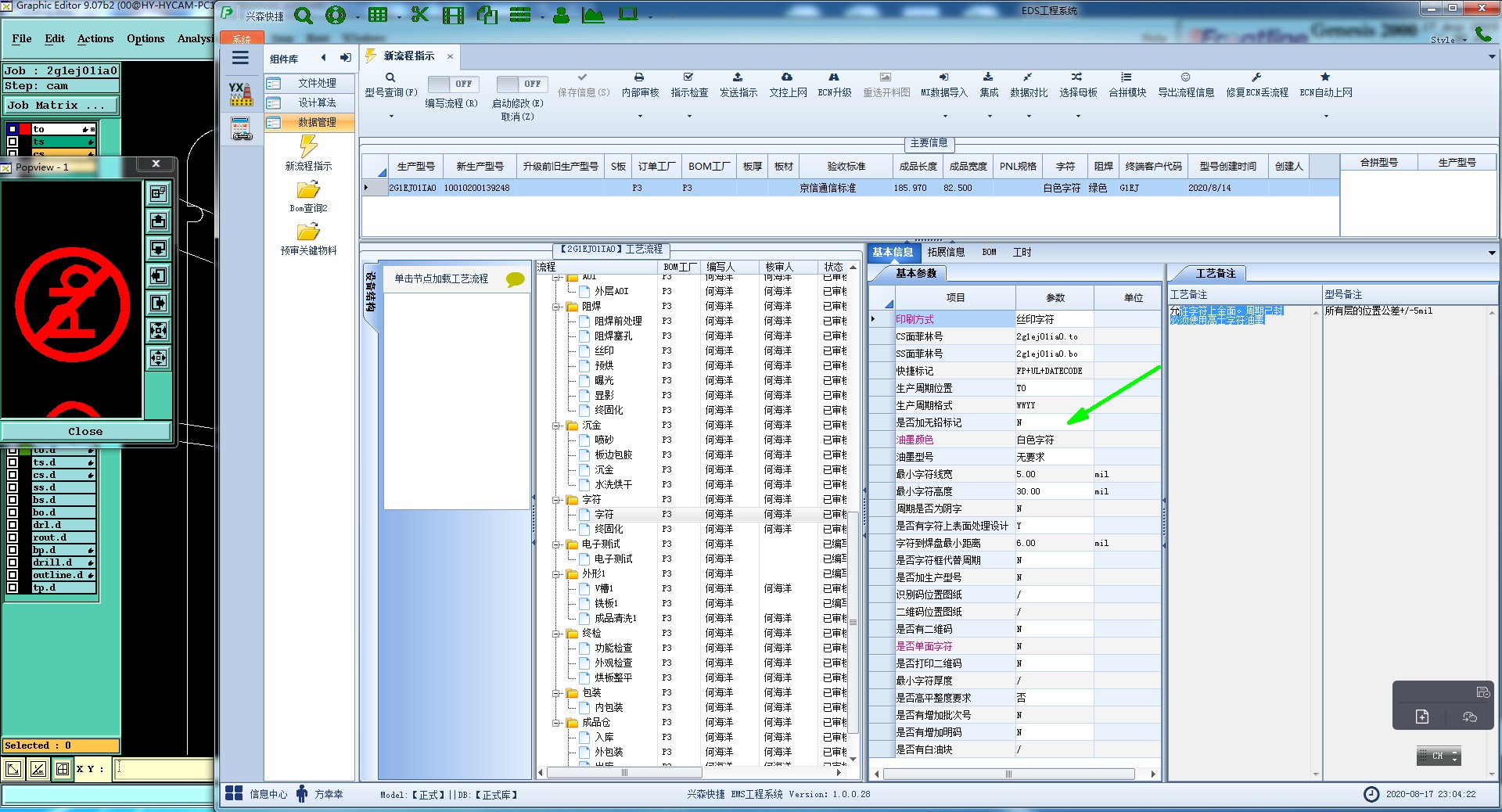Viewport: 1502px width, 812px height.
Task: Click the YX factory sidebar icon
Action: pyautogui.click(x=241, y=94)
